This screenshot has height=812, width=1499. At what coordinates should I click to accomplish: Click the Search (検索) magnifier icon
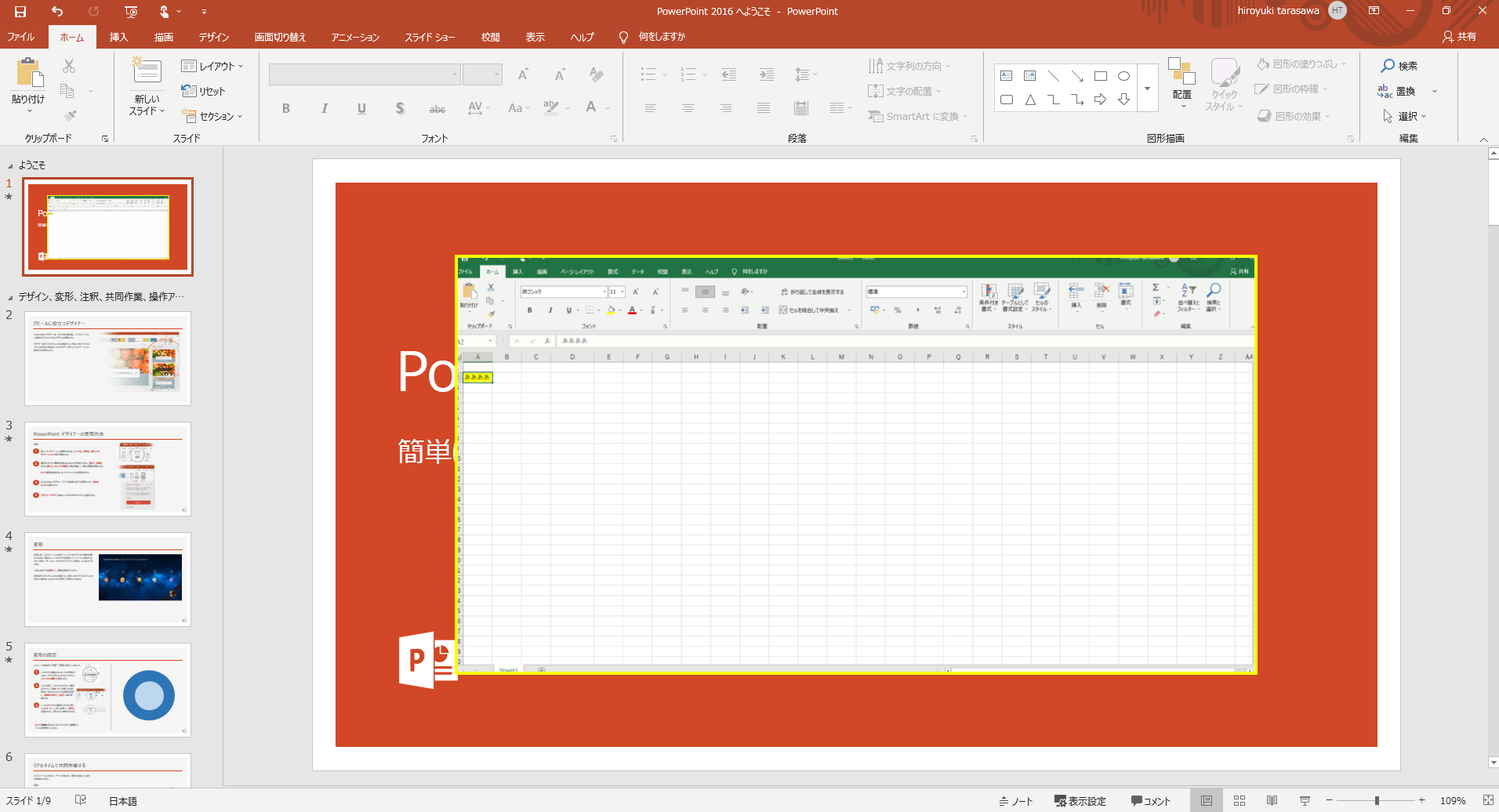(x=1388, y=66)
